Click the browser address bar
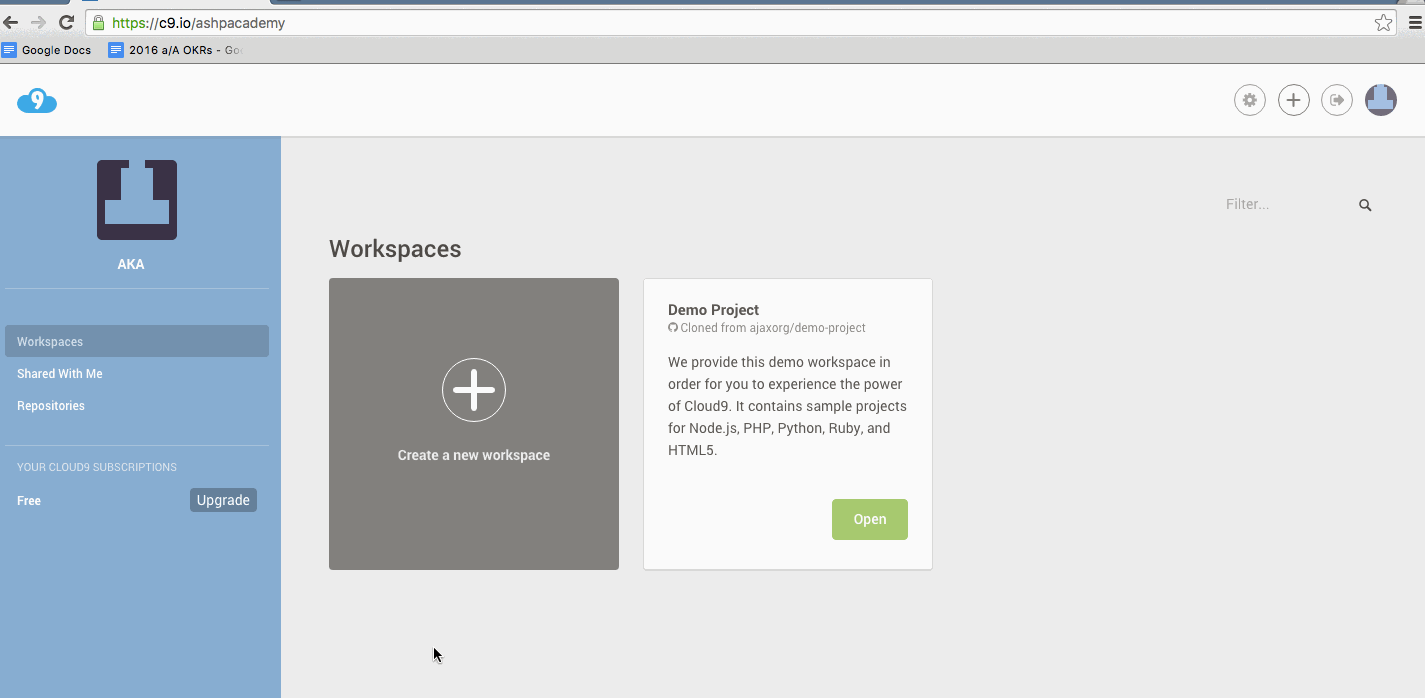This screenshot has width=1425, height=698. [700, 23]
